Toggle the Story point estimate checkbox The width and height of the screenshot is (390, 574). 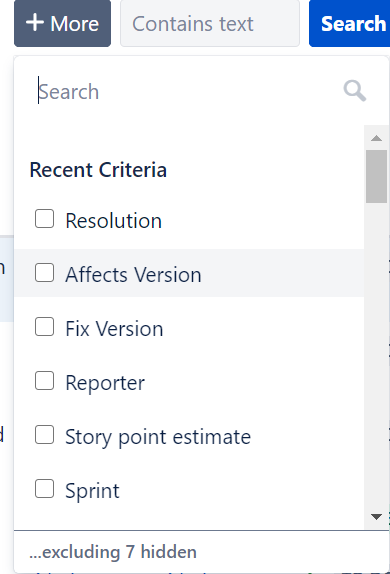point(44,435)
